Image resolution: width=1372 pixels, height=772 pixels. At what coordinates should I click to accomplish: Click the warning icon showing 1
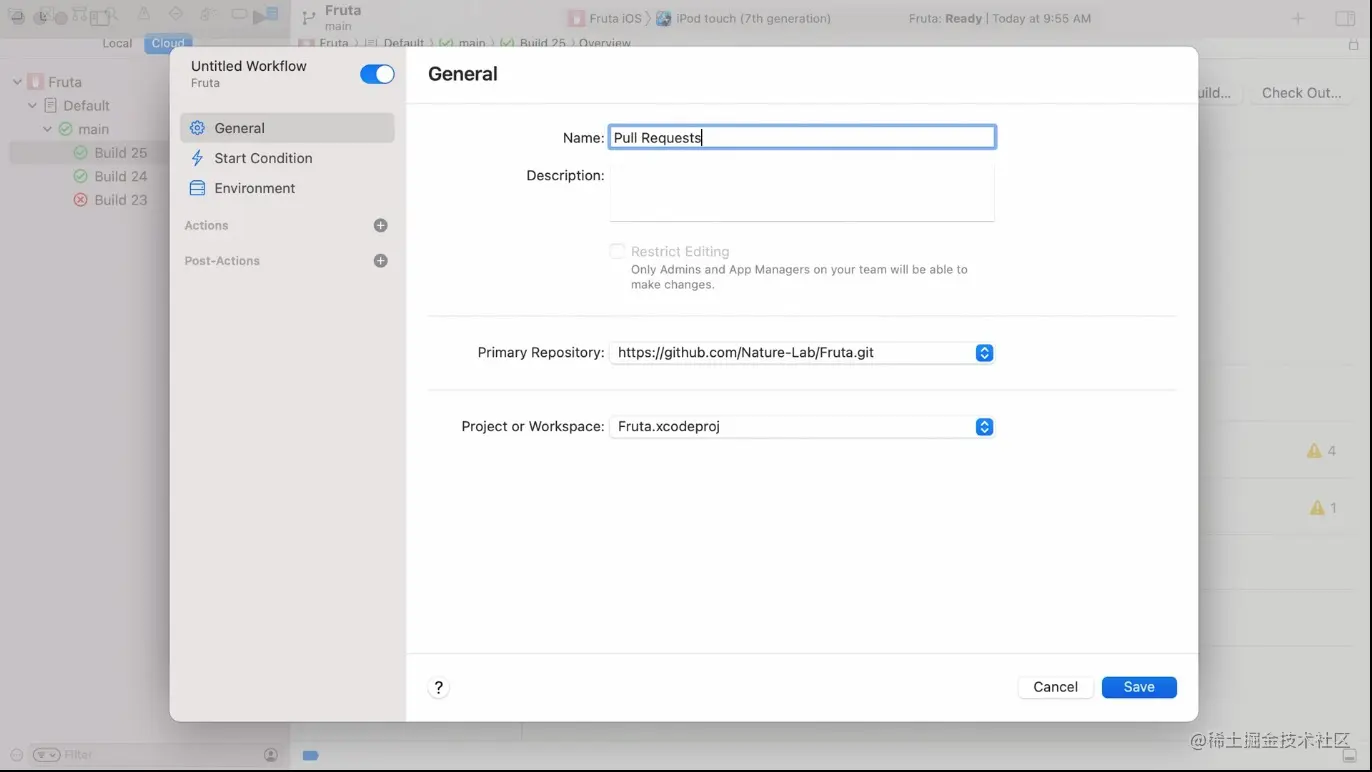1317,508
